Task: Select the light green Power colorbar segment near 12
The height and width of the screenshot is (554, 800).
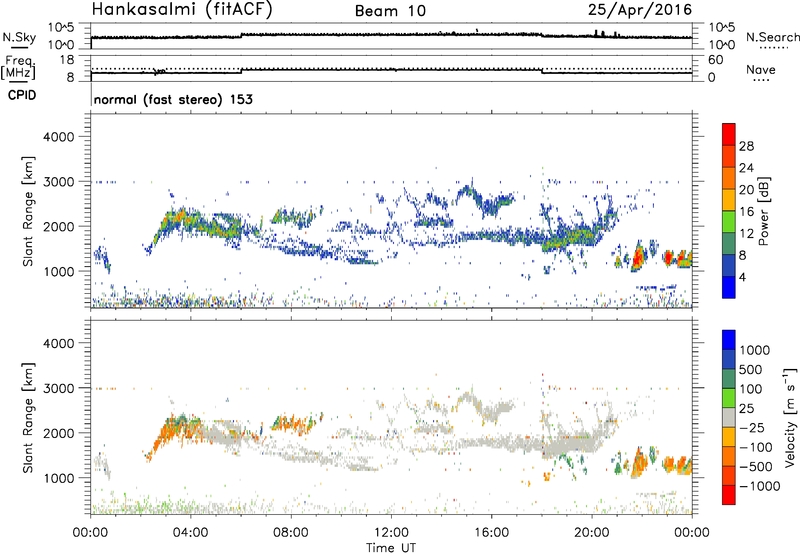Action: coord(729,221)
